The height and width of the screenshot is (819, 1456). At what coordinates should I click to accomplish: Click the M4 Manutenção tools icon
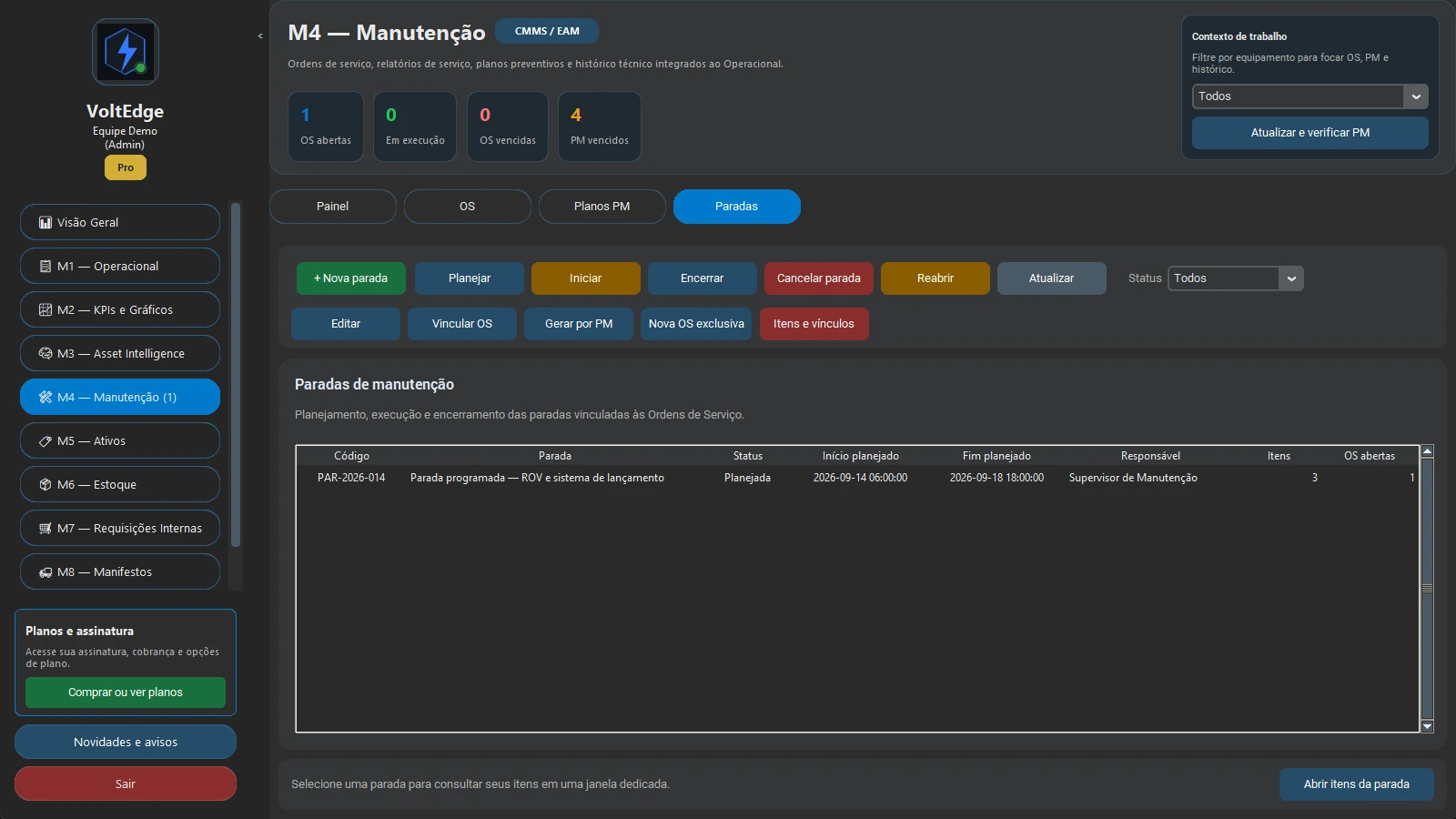(x=45, y=397)
